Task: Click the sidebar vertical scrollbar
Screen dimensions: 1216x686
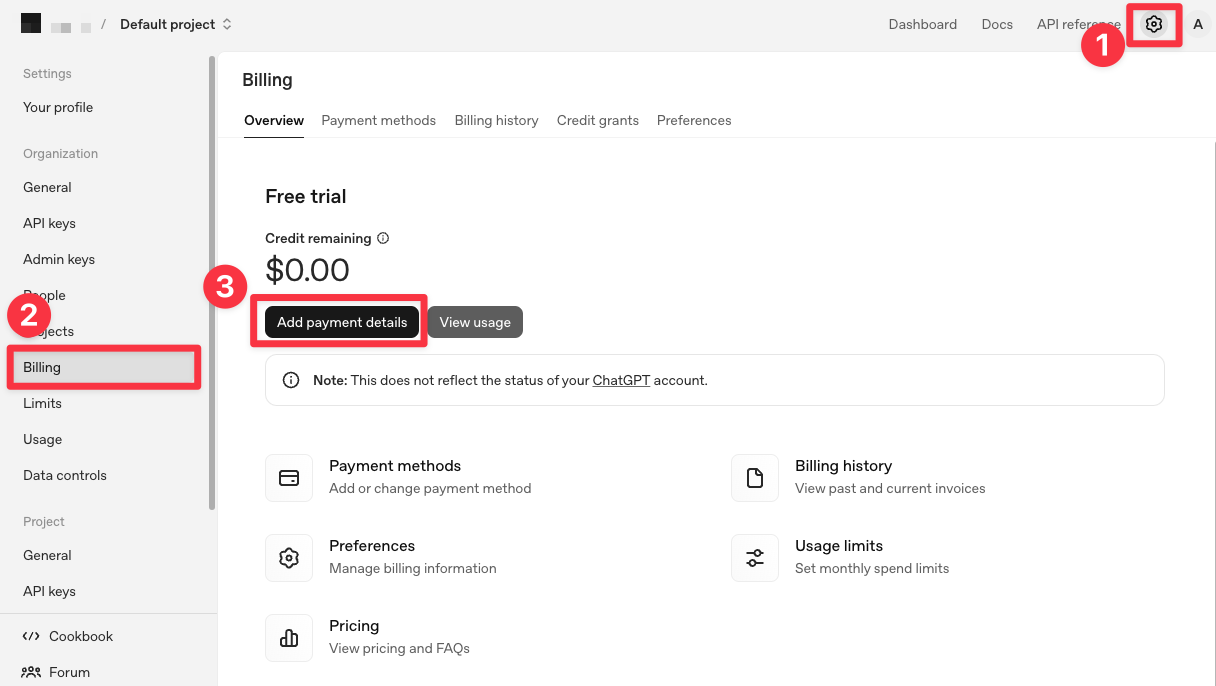Action: point(211,280)
